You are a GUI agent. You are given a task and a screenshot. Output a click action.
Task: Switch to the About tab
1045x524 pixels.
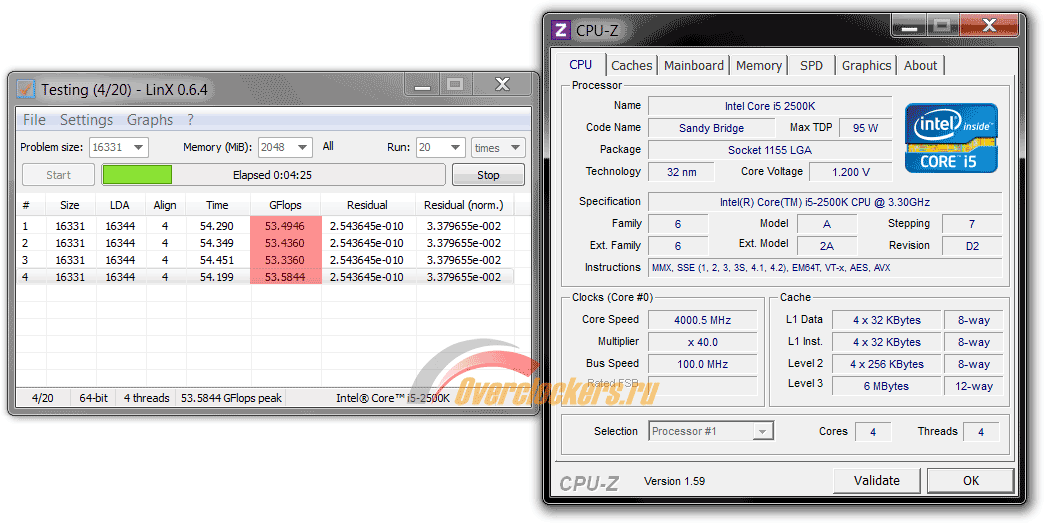[x=920, y=65]
